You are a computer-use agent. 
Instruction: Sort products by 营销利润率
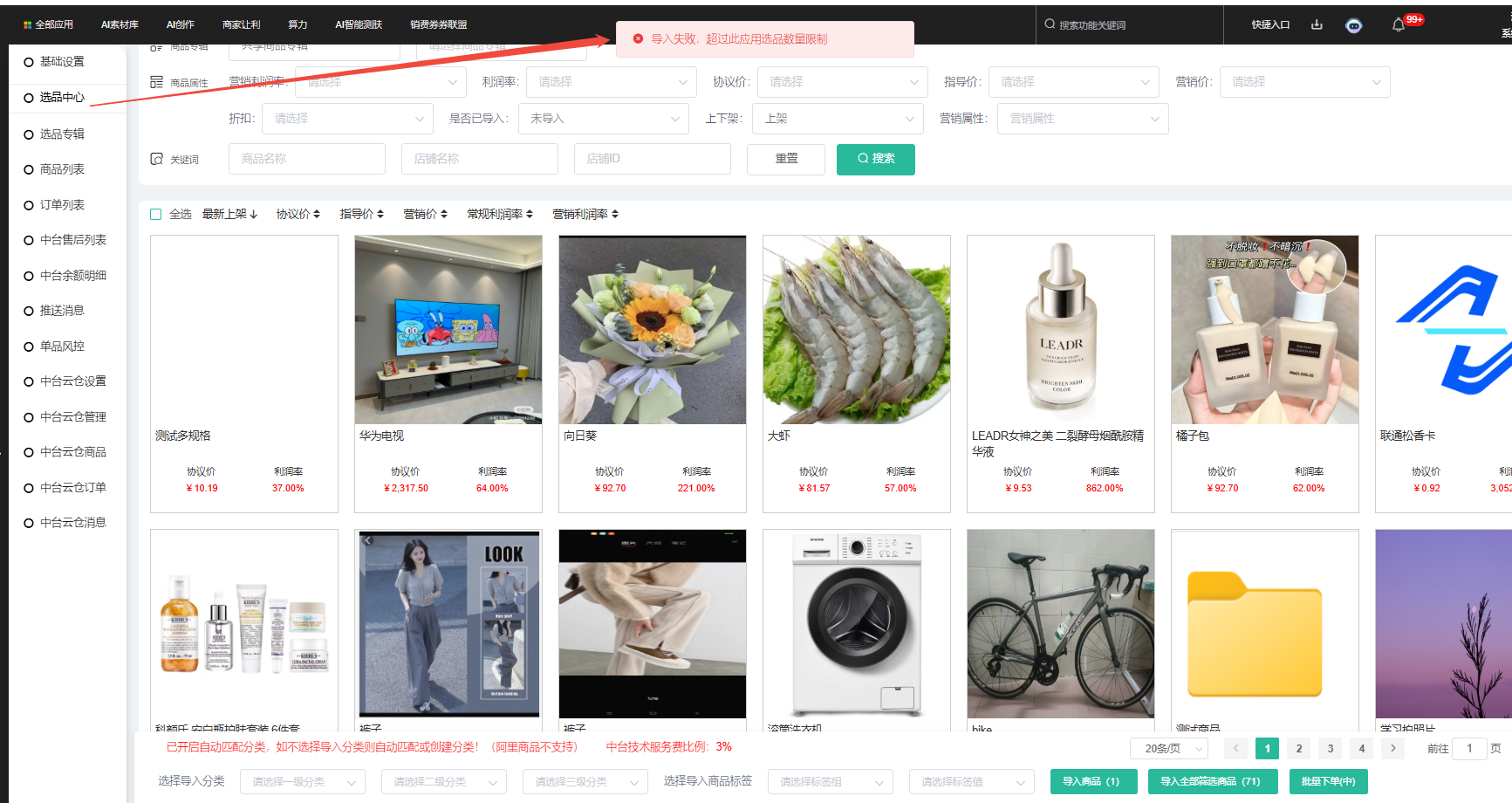coord(585,214)
